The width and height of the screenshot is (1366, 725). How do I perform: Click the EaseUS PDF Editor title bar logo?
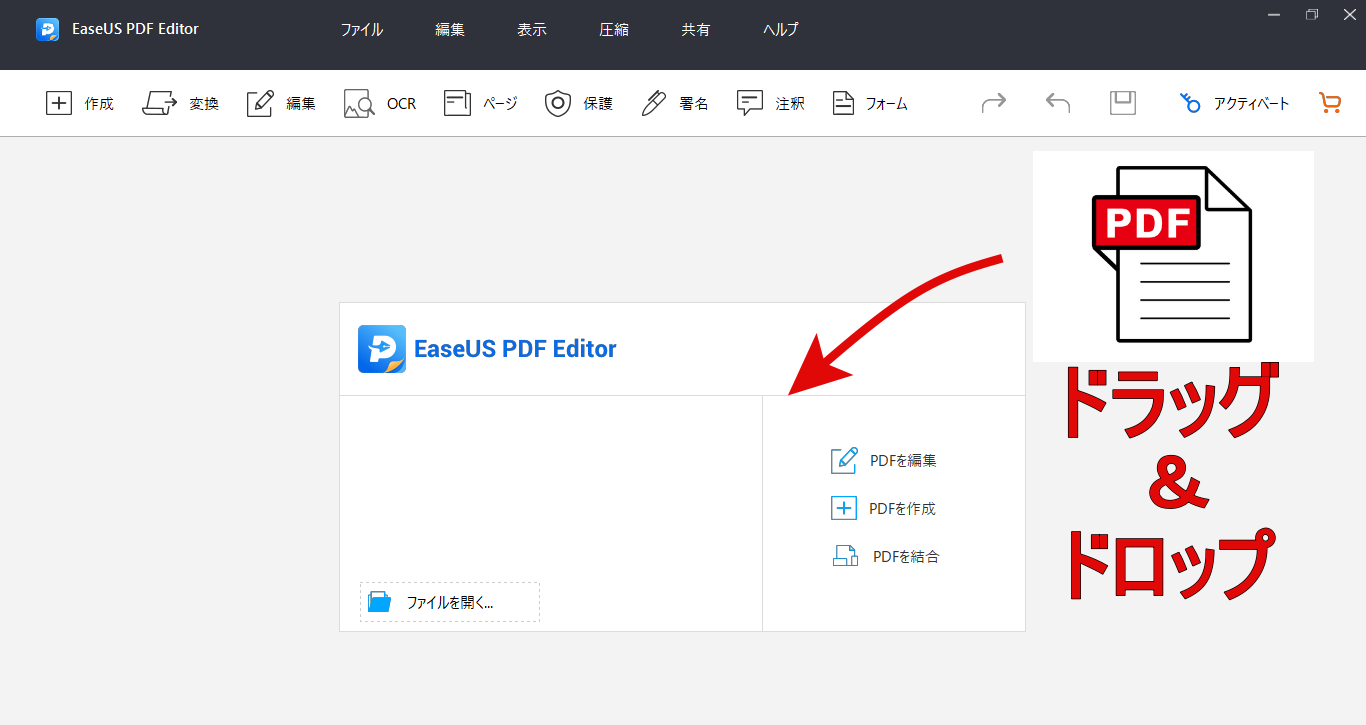[47, 29]
